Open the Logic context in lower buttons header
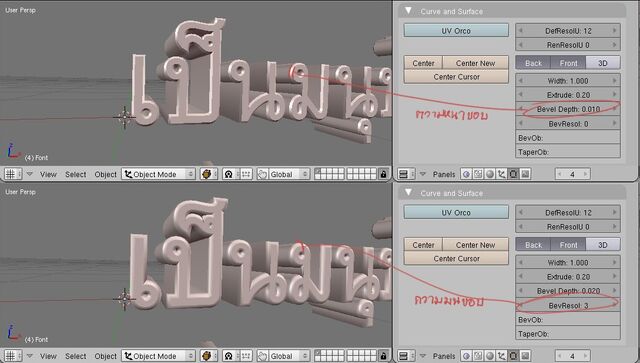Viewport: 640px width, 363px height. click(466, 356)
